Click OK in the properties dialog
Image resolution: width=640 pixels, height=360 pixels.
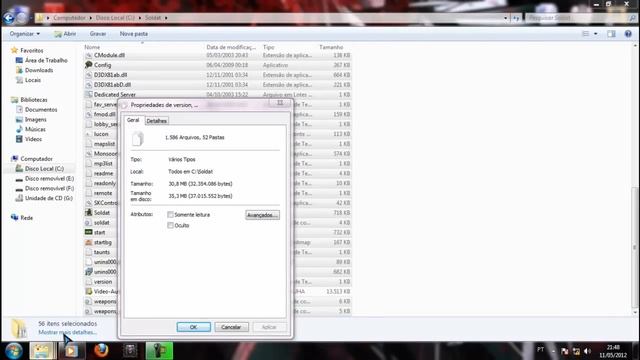pos(193,327)
